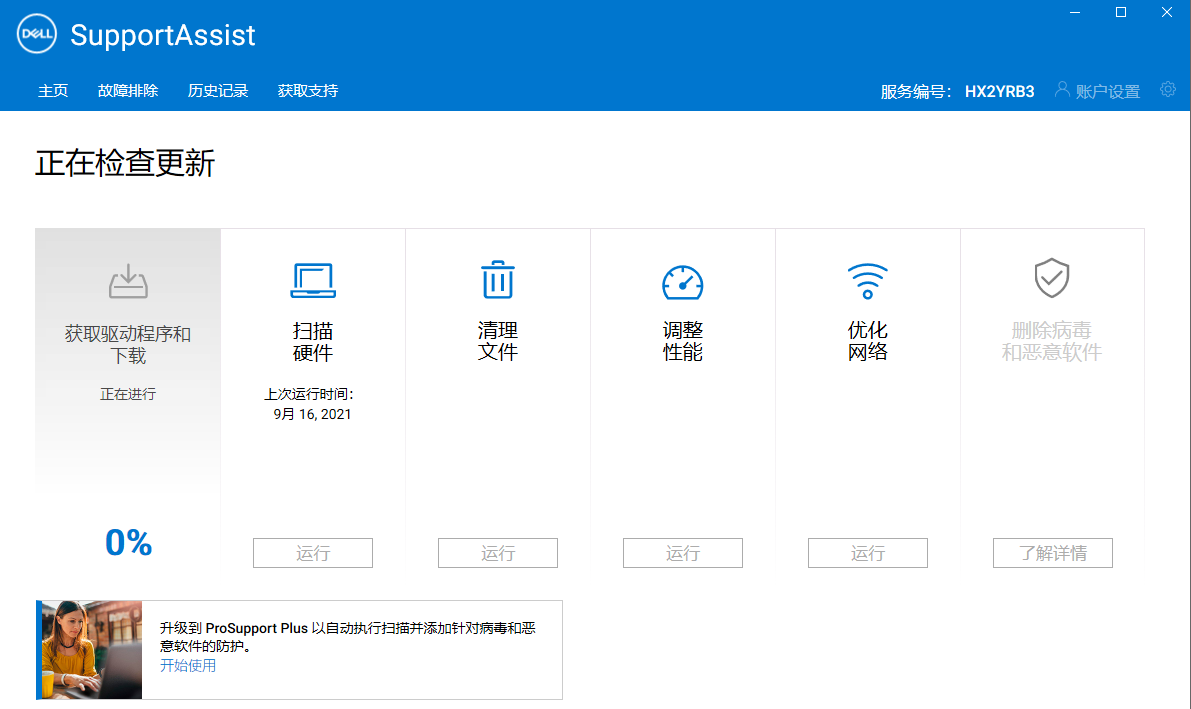This screenshot has height=709, width=1191.
Task: Click the laptop scan hardware icon
Action: [x=313, y=280]
